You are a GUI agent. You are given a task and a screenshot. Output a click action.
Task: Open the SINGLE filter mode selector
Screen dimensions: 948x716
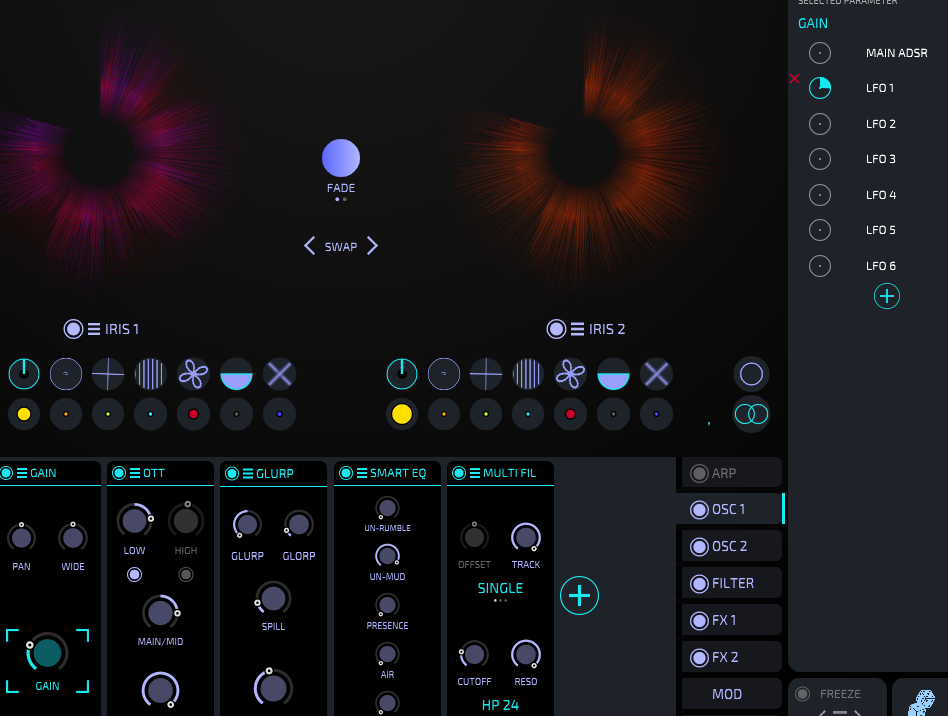point(500,588)
